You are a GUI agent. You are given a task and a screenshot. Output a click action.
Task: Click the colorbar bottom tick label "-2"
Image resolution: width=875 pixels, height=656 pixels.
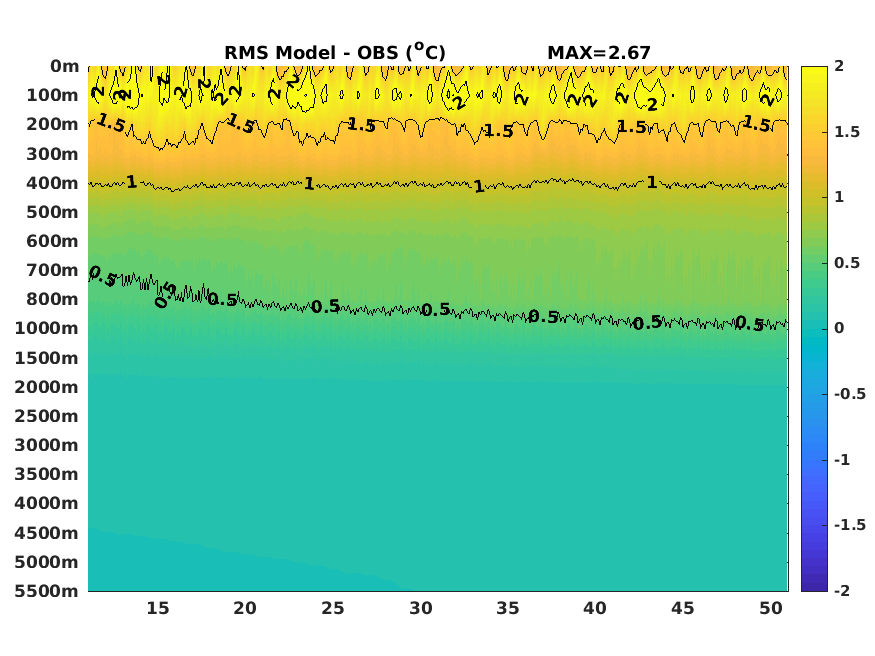[x=842, y=590]
